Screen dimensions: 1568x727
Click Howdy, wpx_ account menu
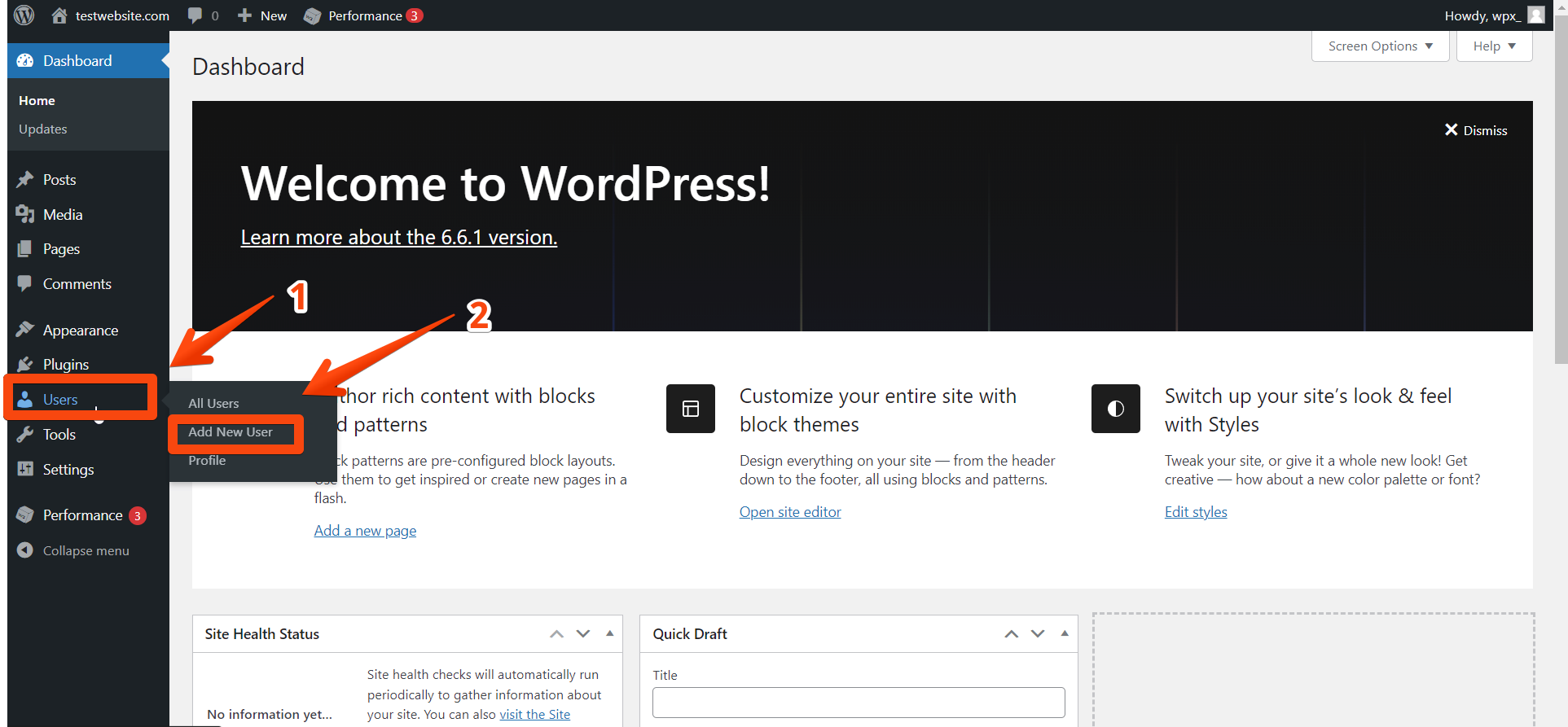tap(1494, 15)
